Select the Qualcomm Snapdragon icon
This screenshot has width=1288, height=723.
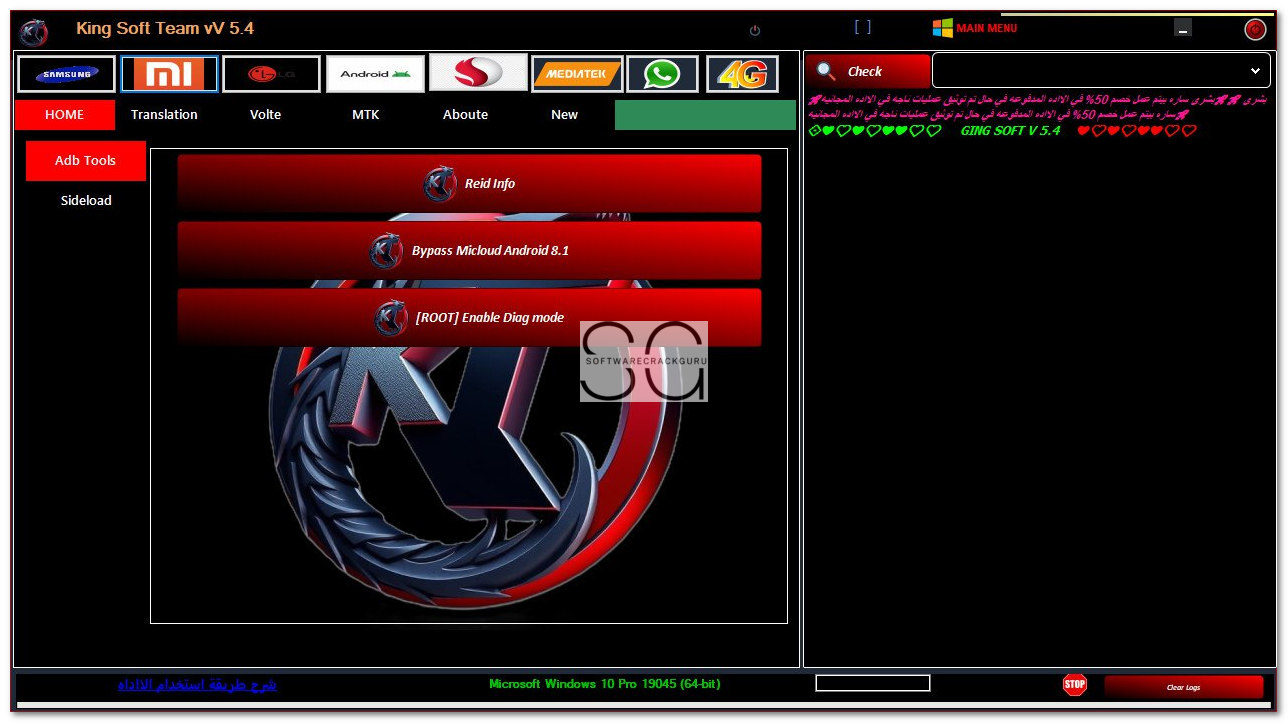(478, 72)
